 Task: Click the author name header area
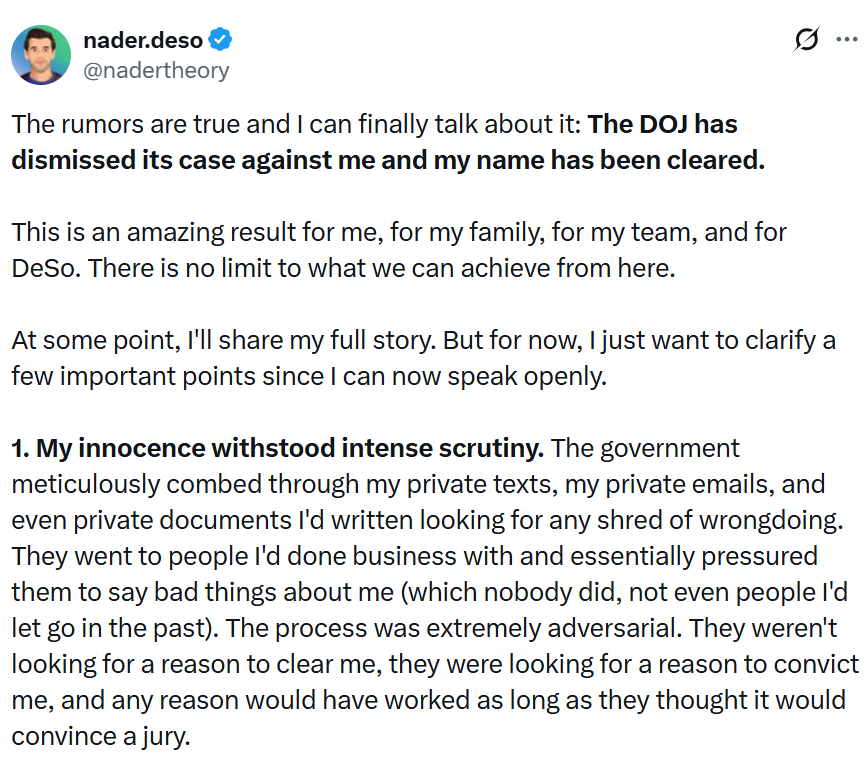[x=143, y=40]
